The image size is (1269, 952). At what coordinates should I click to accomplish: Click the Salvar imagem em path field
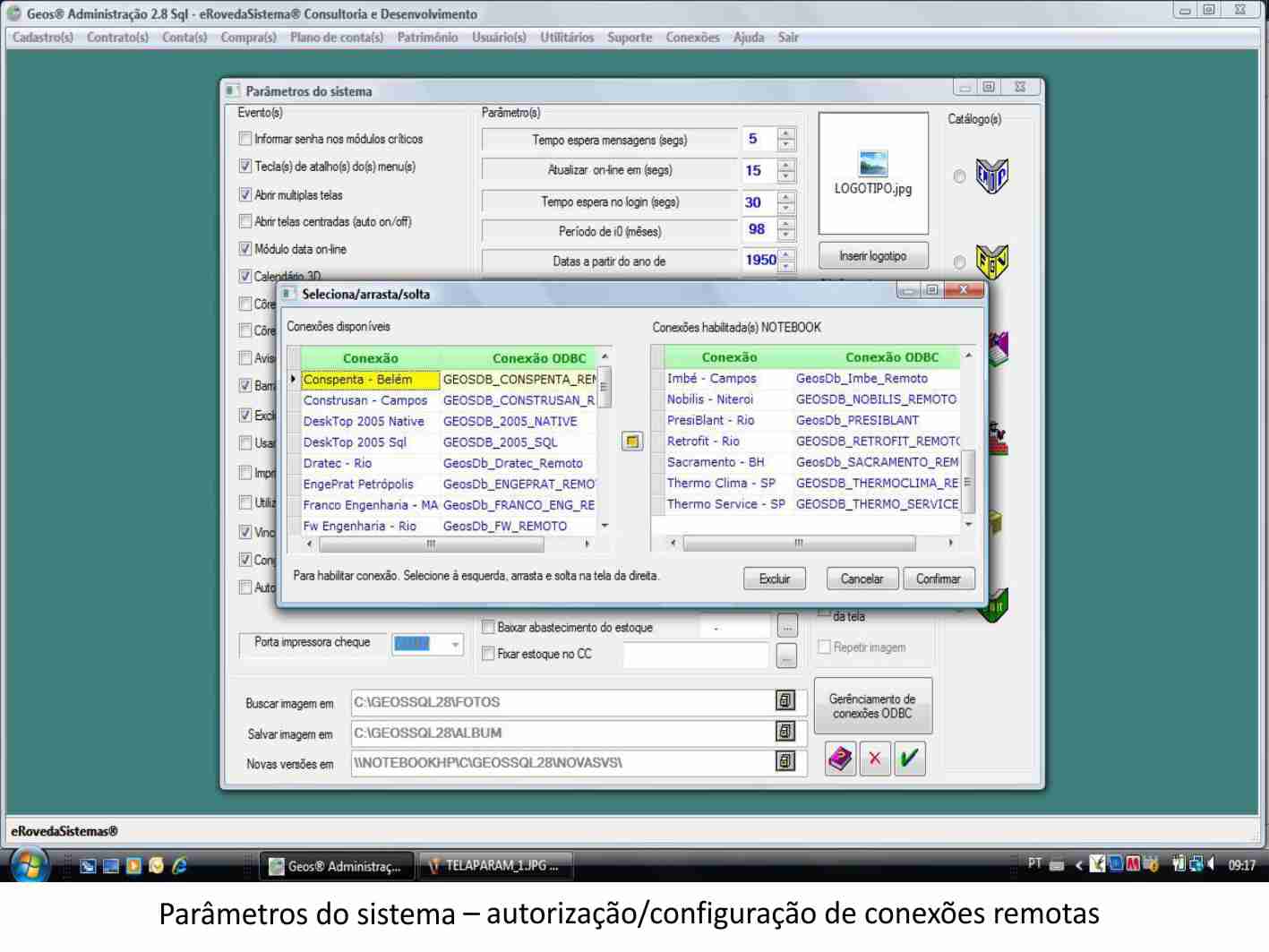562,733
